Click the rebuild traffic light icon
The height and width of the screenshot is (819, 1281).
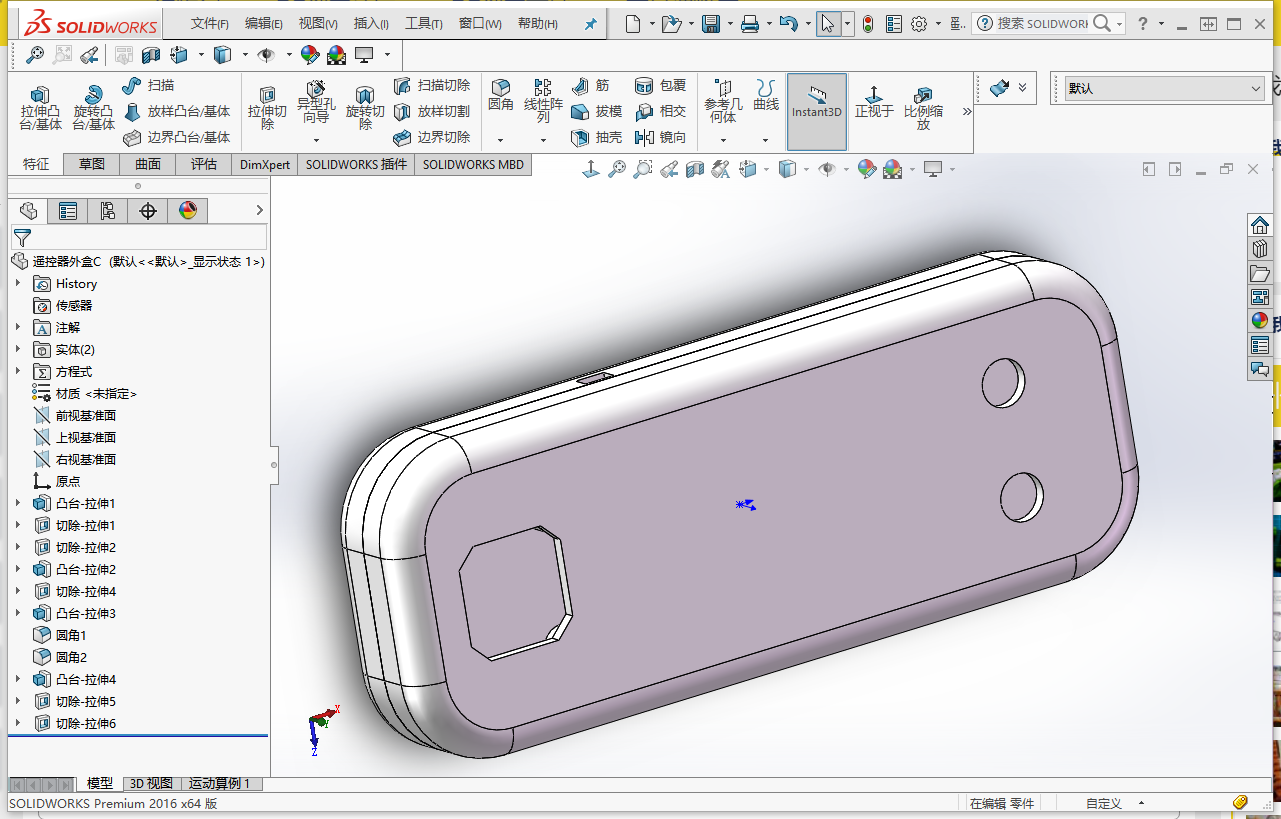(x=868, y=24)
